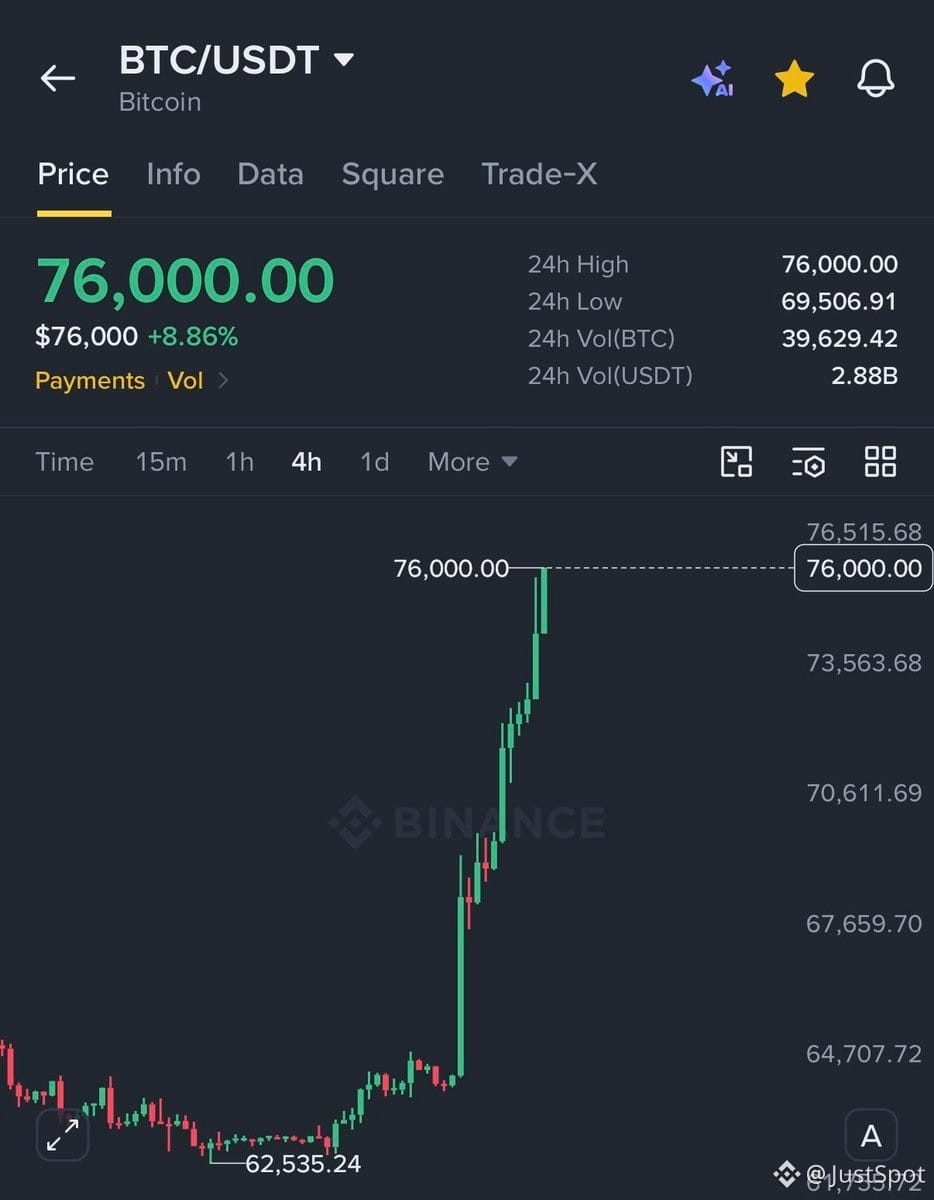934x1200 pixels.
Task: Open chart indicator settings icon
Action: (808, 461)
